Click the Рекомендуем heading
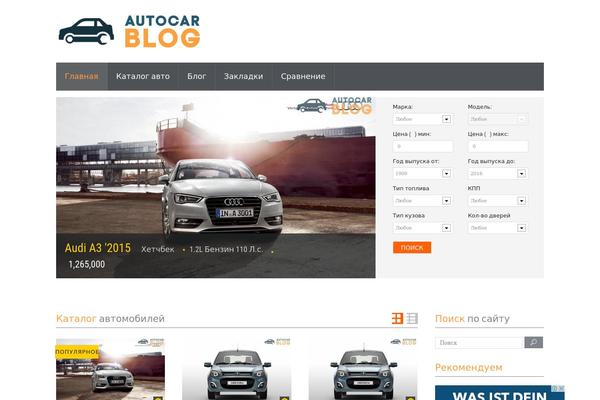600x400 pixels. click(469, 367)
